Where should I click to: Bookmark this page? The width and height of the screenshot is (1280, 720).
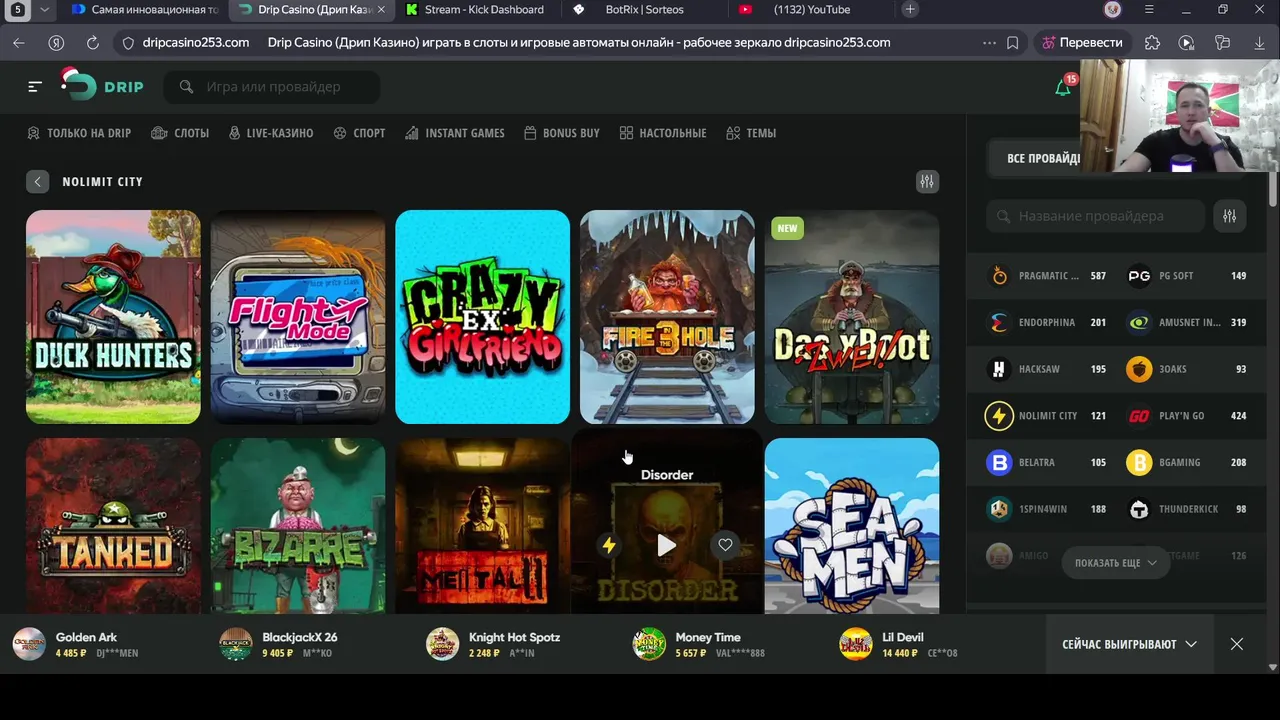pos(1013,43)
